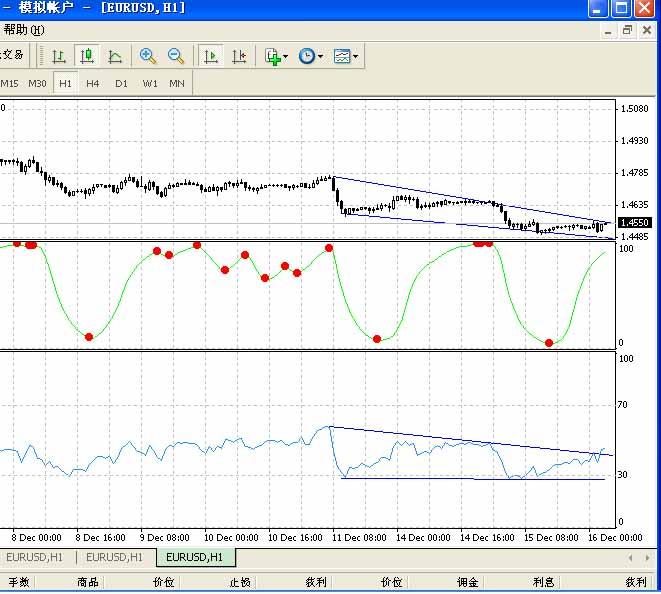Click the 利息 column header

click(543, 582)
